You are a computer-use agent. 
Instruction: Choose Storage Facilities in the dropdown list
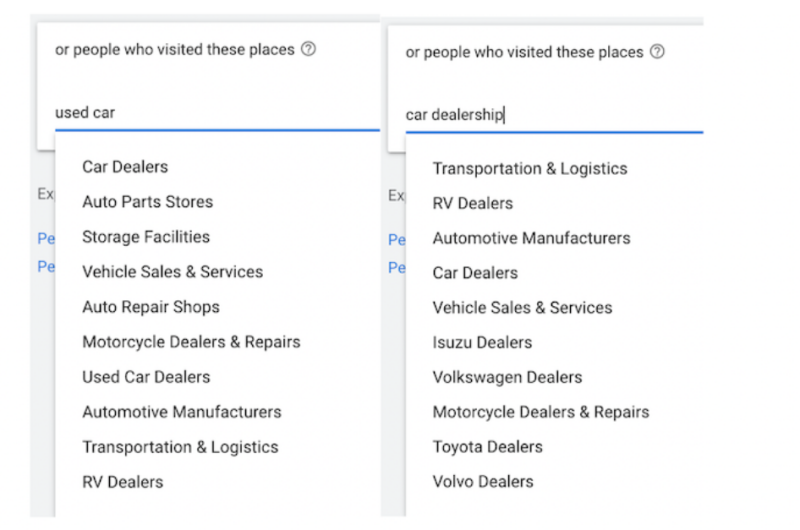click(x=146, y=237)
